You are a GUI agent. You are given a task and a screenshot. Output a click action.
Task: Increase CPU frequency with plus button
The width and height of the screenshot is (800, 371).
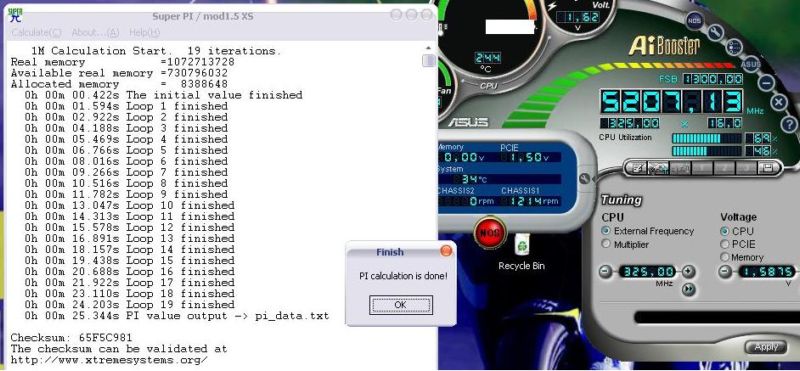point(689,271)
